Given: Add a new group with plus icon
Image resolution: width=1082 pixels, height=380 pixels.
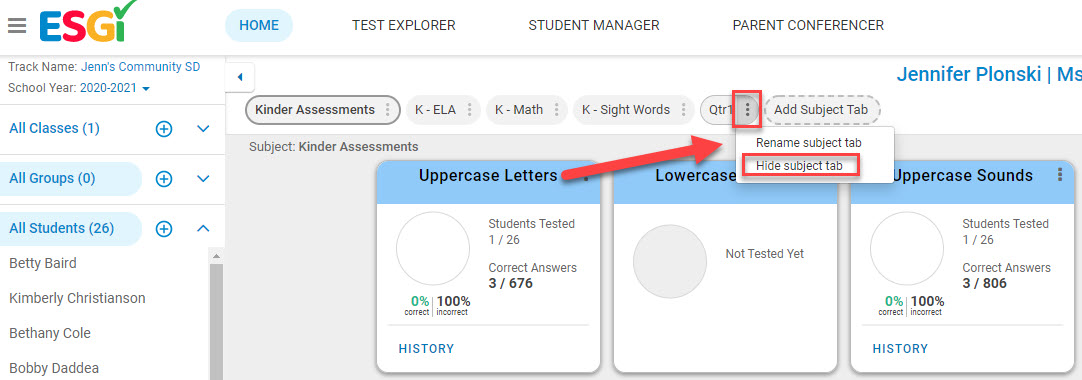Looking at the screenshot, I should click(164, 179).
